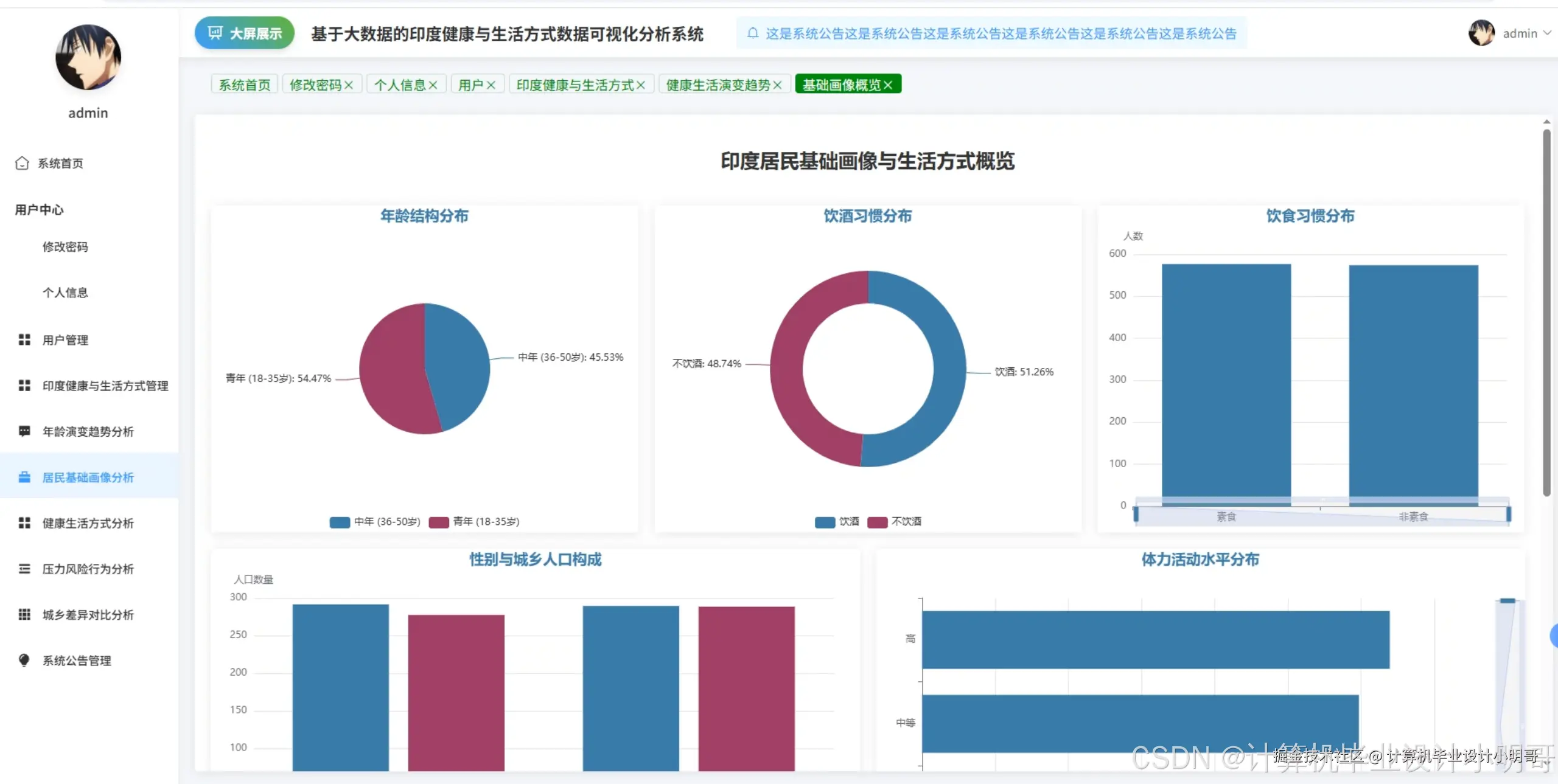Open the 修改密码 sidebar link

(x=65, y=246)
